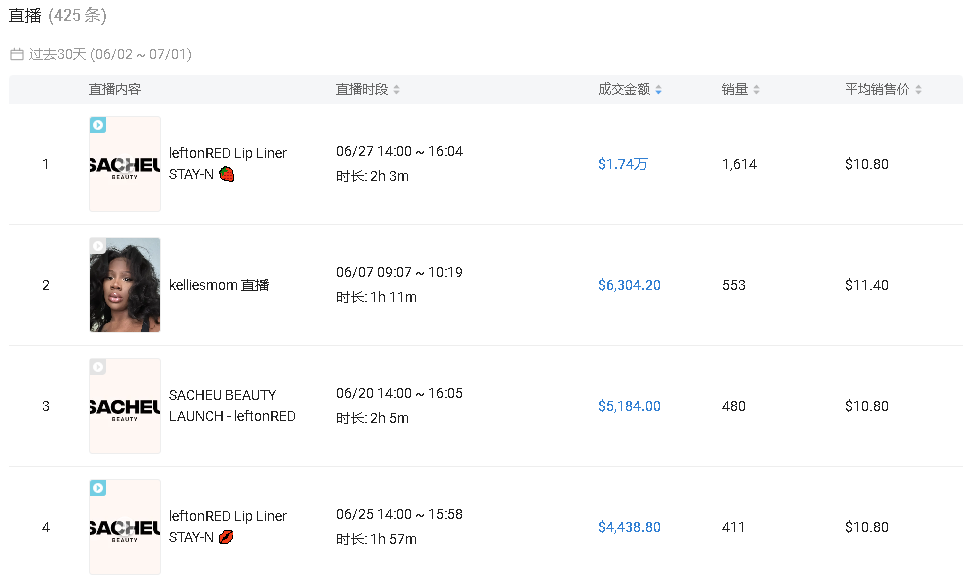
Task: Click play icon on SACHEU BEAUTY LAUNCH thumbnail
Action: pos(98,367)
